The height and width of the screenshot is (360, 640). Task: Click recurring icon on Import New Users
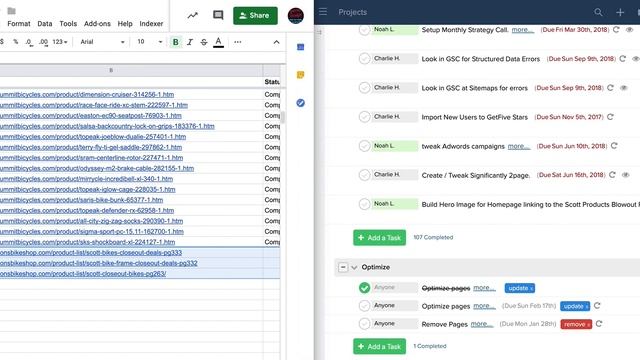(x=610, y=117)
